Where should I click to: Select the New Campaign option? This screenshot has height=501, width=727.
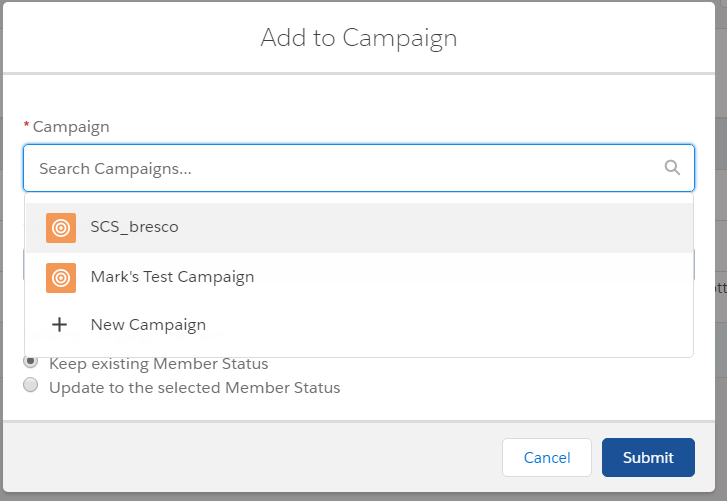(359, 324)
